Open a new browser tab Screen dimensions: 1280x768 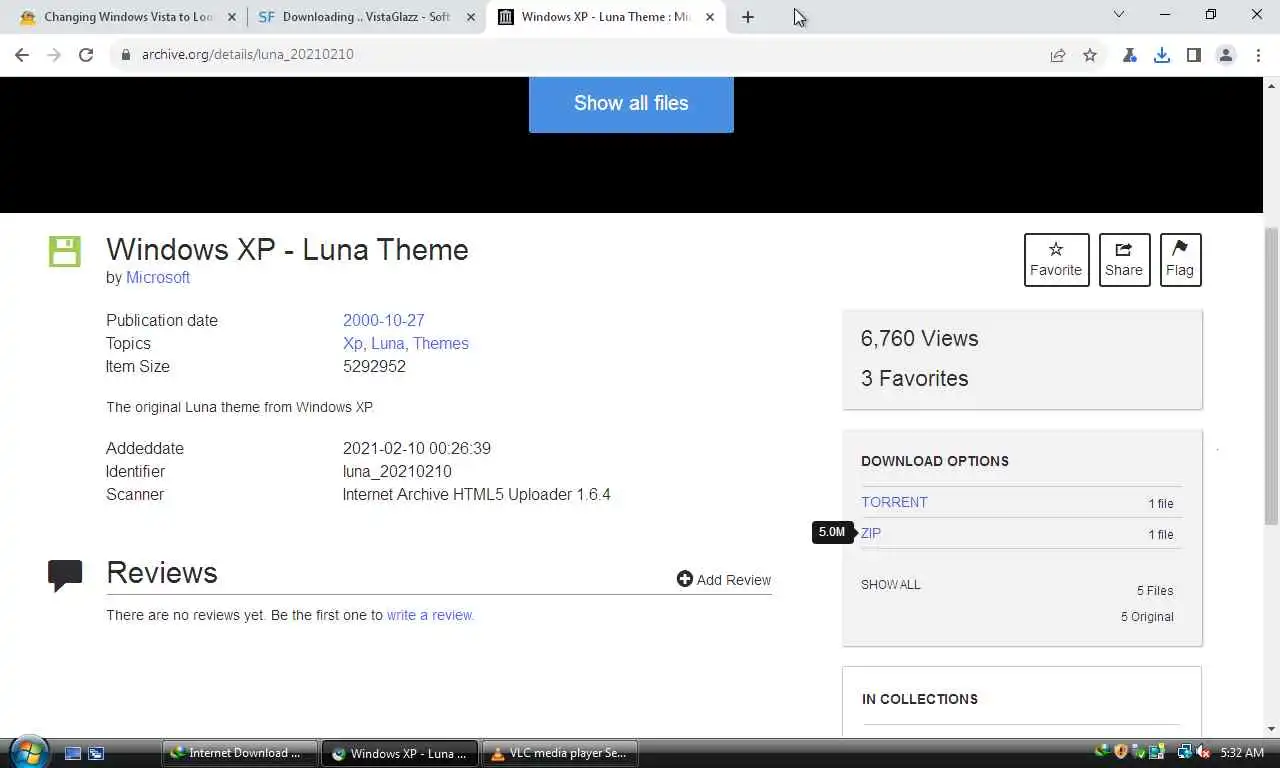pyautogui.click(x=748, y=17)
